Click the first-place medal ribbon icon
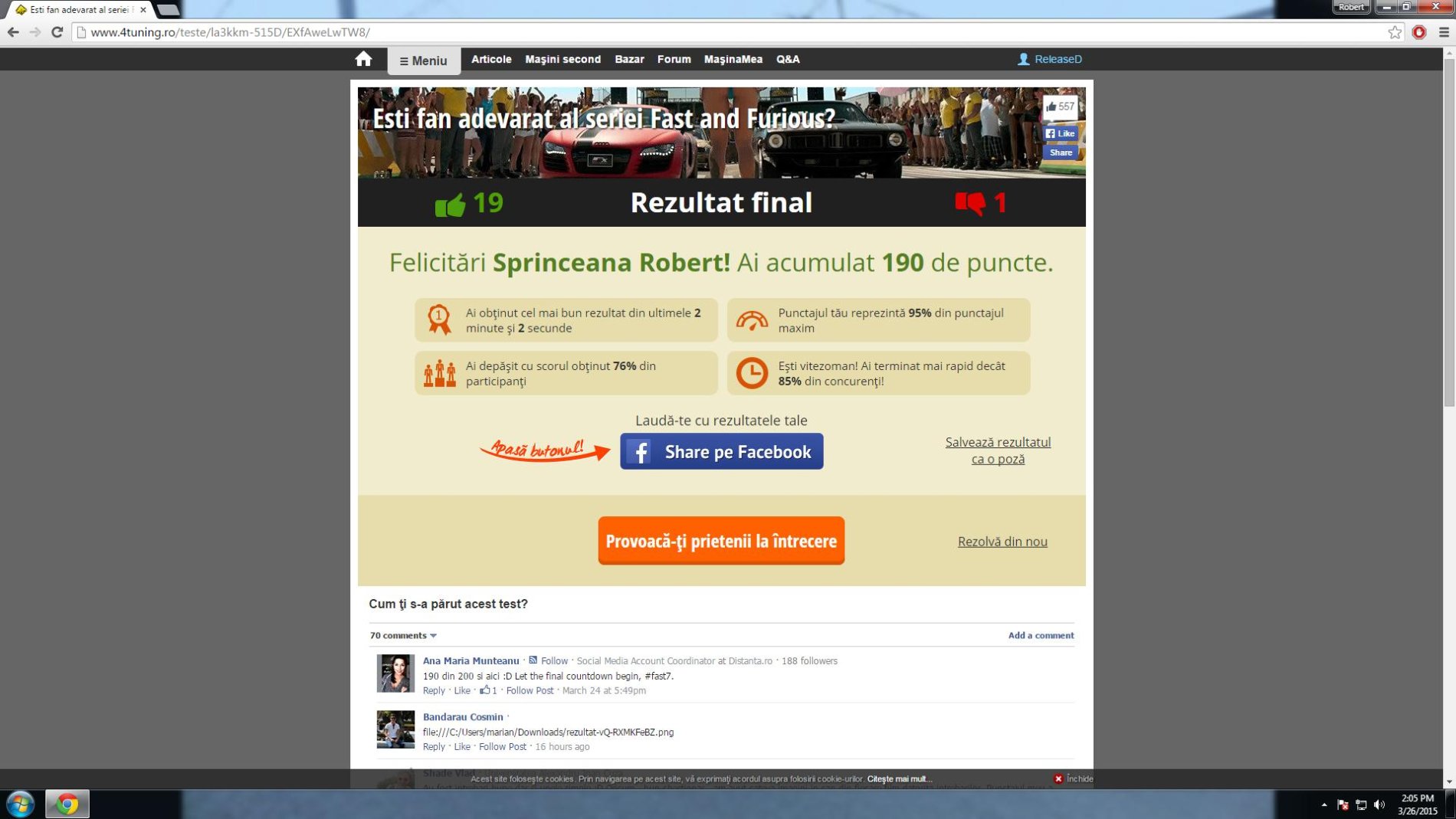1456x819 pixels. (439, 319)
